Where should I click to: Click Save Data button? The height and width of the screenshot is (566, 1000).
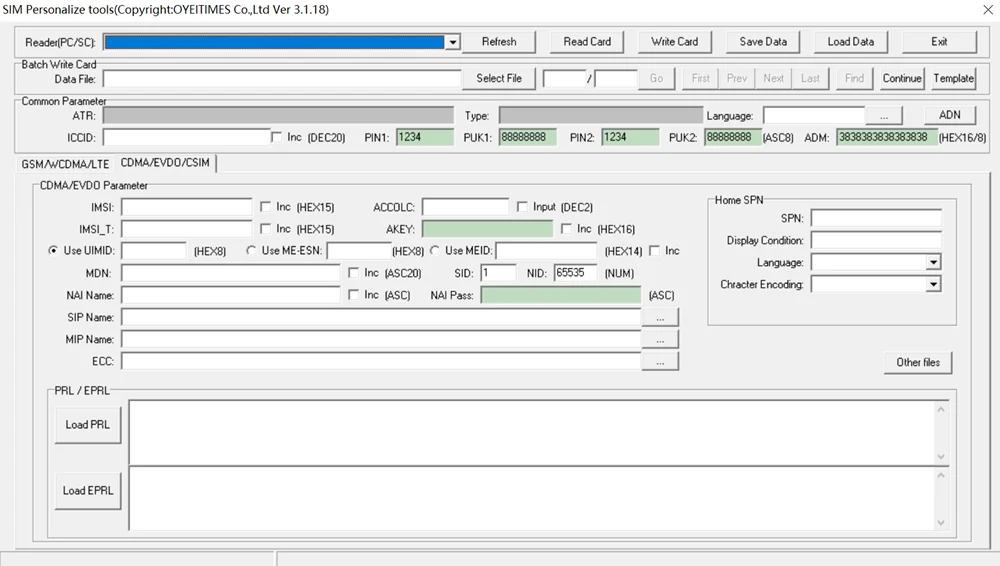763,42
